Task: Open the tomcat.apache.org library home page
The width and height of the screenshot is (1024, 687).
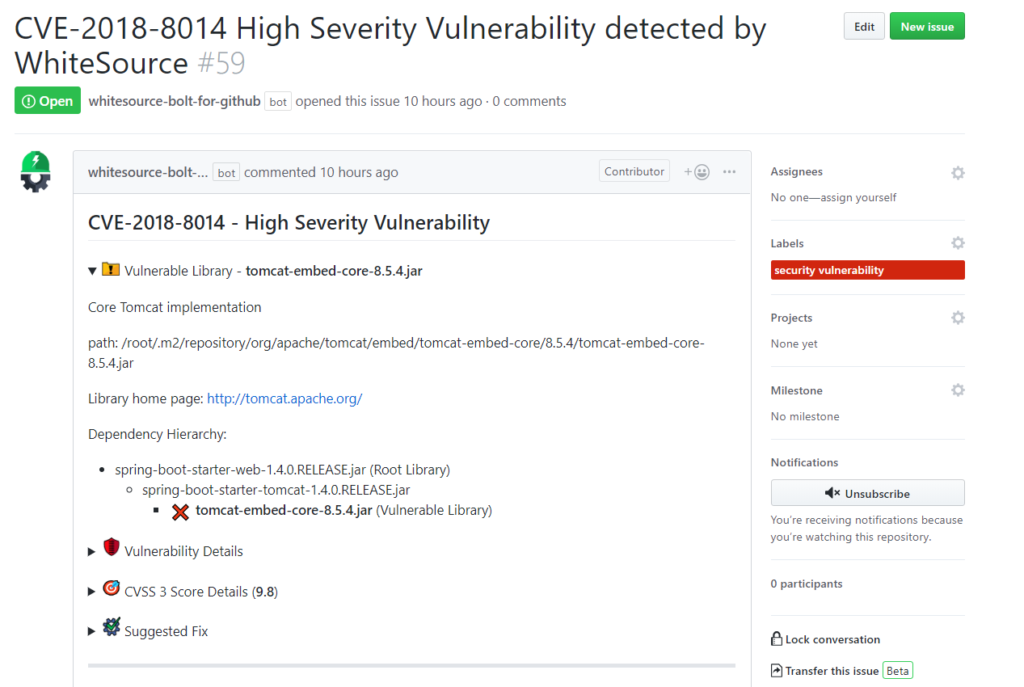Action: [284, 398]
